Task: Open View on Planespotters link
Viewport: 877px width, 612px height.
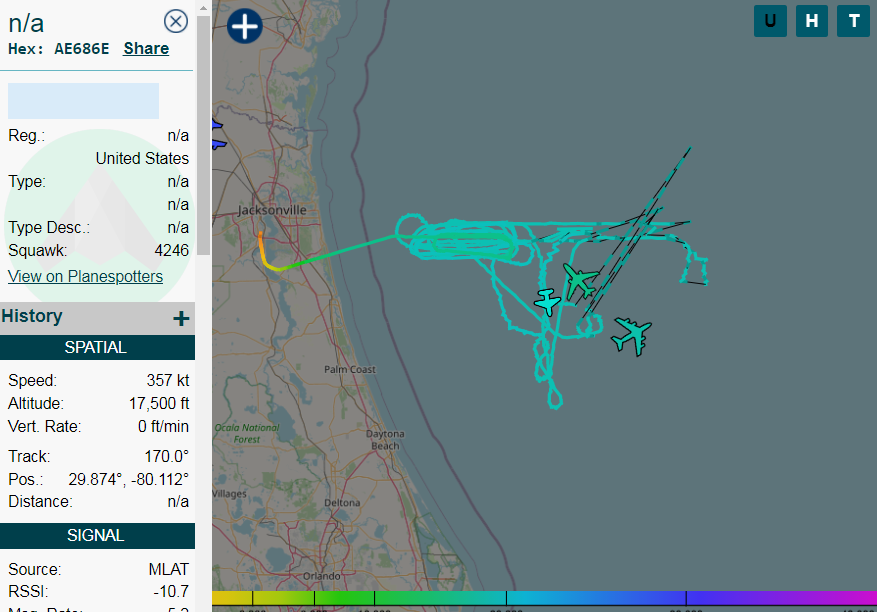Action: click(85, 276)
